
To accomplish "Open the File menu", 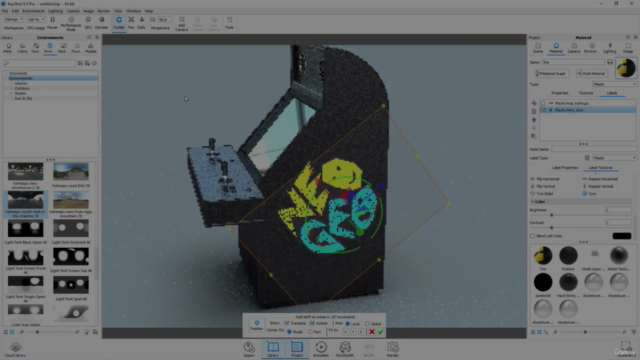I will coord(5,11).
